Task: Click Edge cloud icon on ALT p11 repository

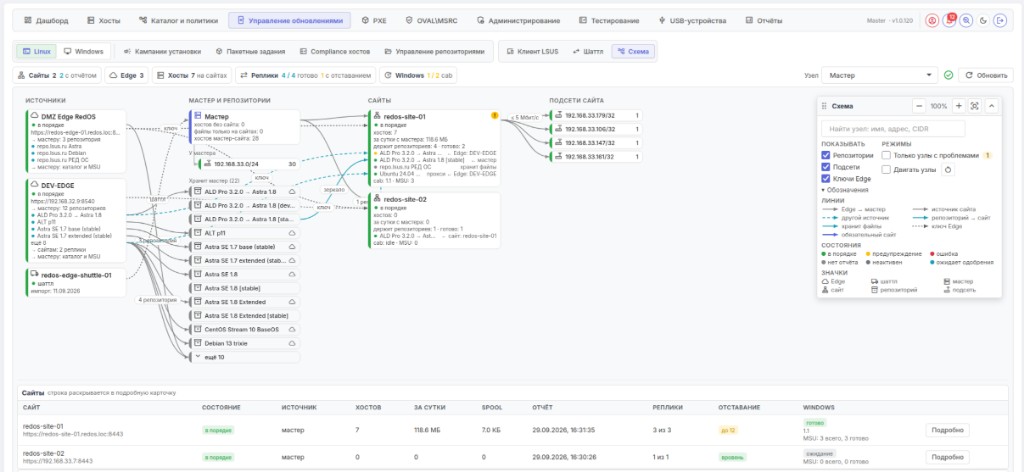Action: pos(293,233)
